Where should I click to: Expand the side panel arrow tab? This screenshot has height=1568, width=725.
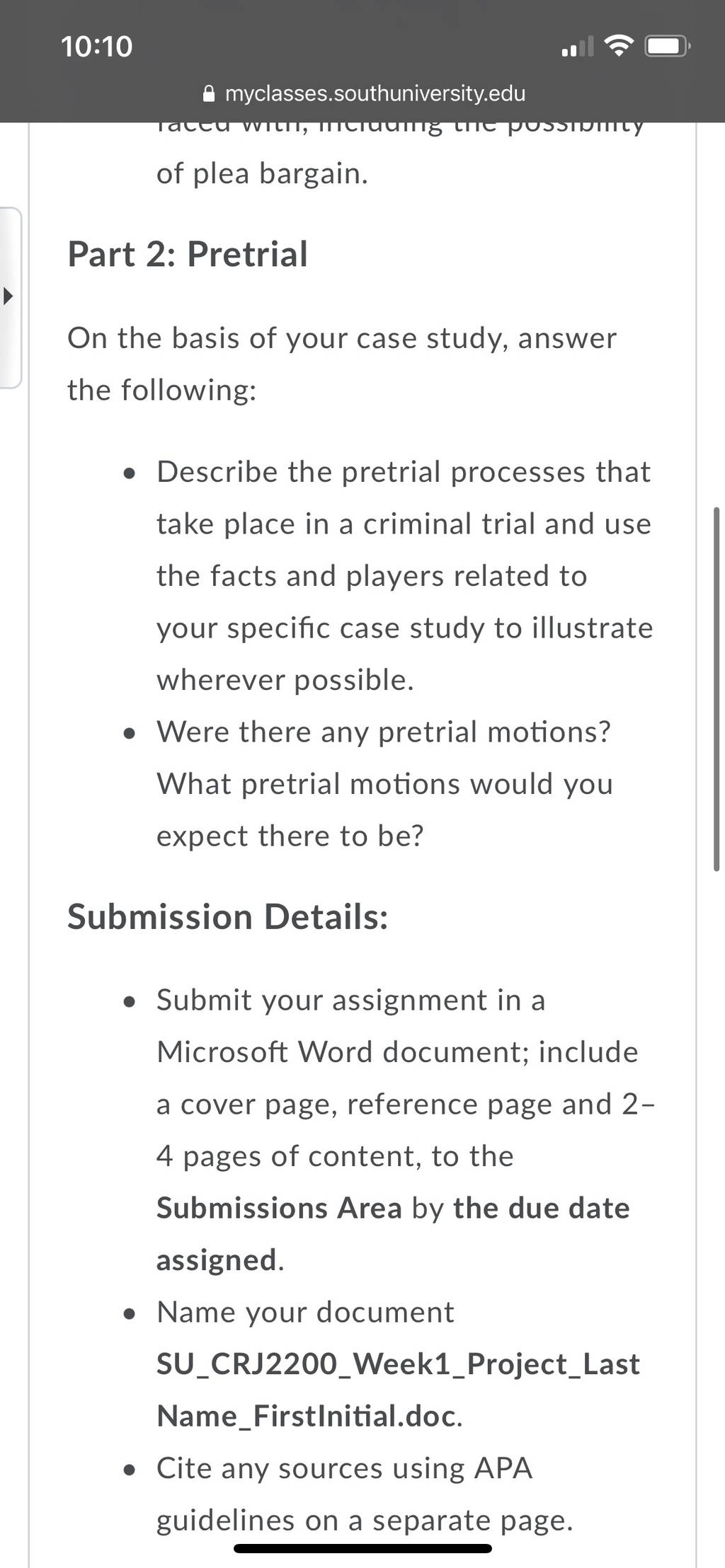[x=10, y=297]
